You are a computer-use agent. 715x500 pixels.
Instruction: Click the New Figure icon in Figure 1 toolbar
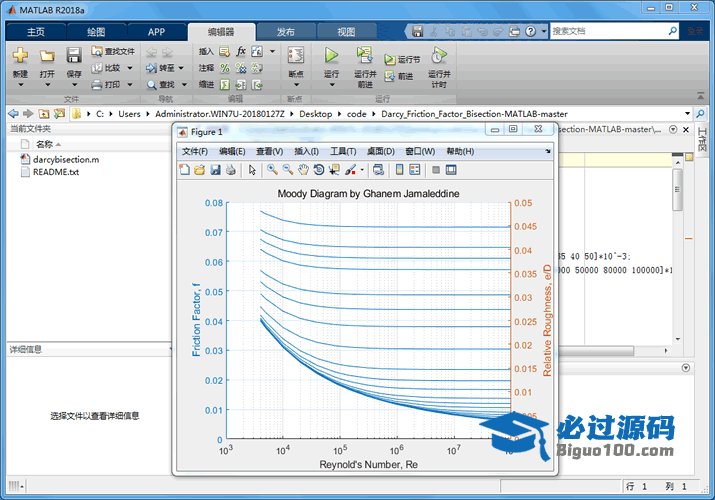pyautogui.click(x=184, y=170)
